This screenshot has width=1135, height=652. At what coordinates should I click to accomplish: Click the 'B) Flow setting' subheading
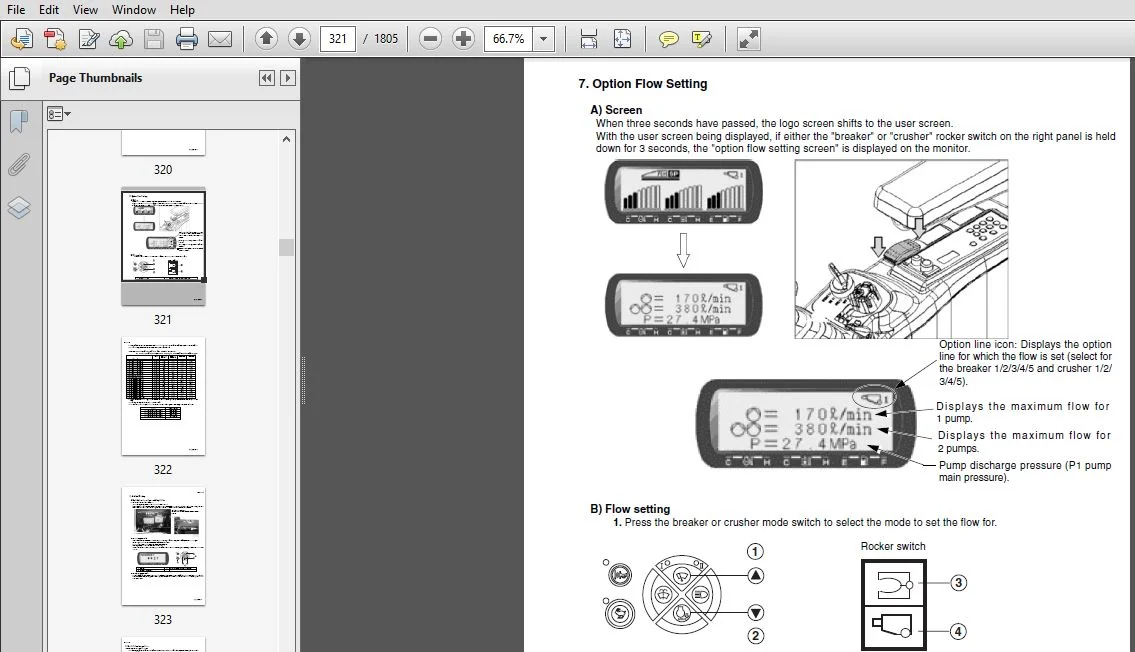pos(630,509)
